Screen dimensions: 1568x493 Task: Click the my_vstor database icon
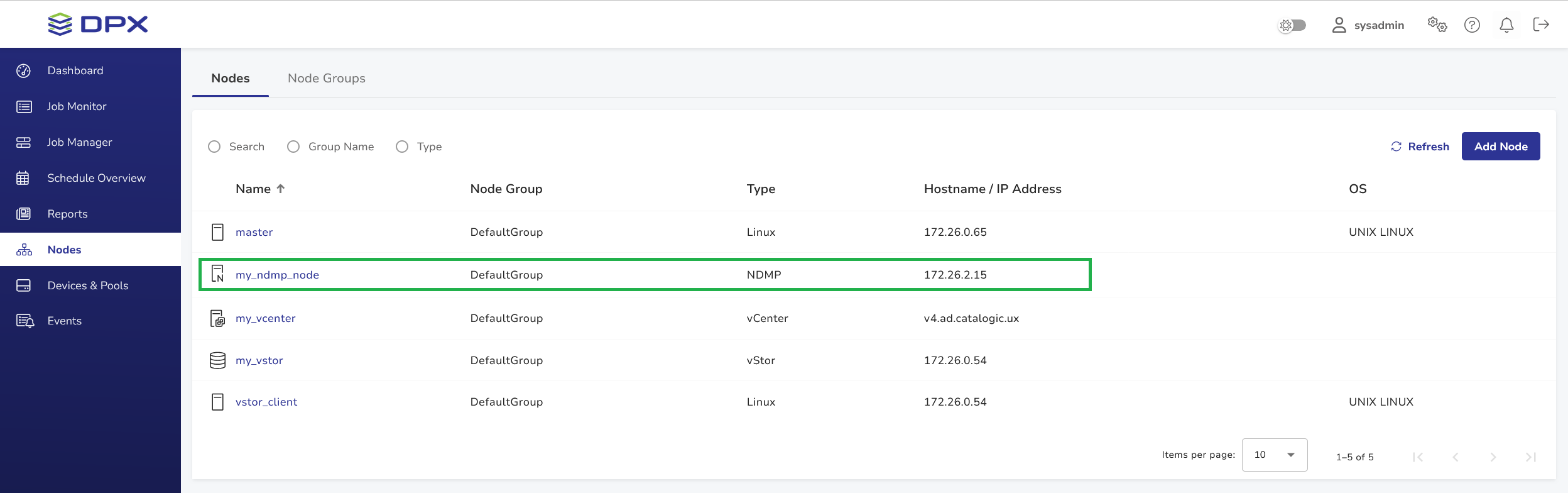coord(217,360)
